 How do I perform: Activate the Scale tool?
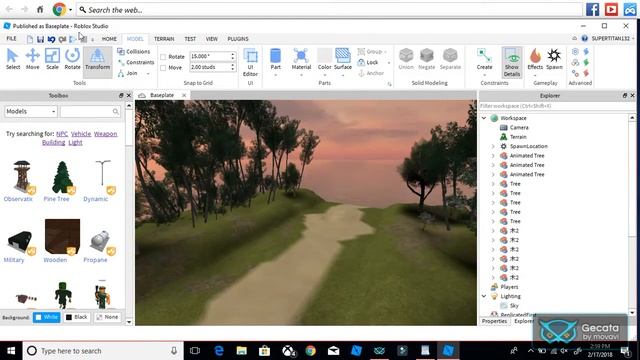52,59
